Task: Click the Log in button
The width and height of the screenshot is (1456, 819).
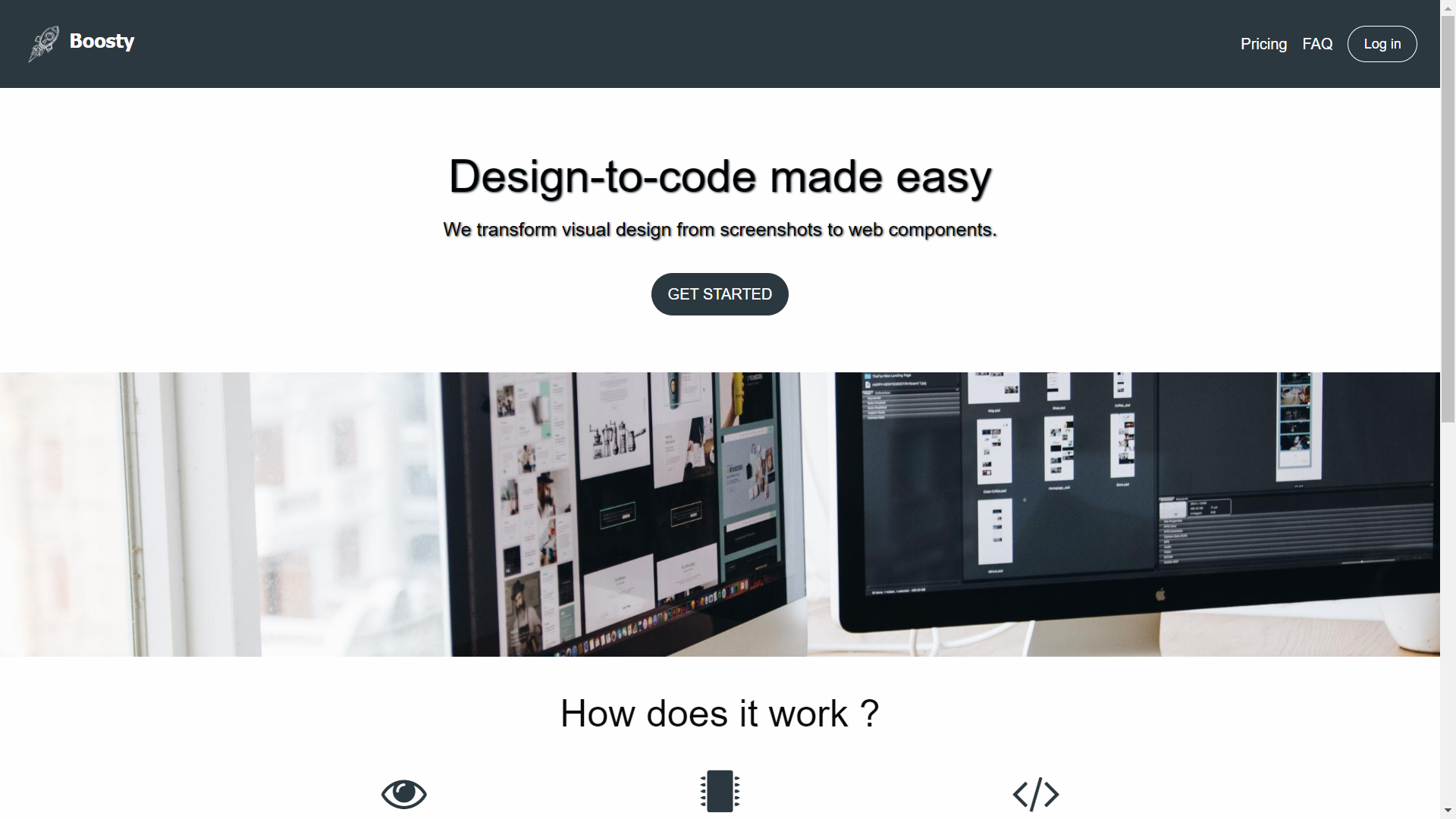Action: tap(1382, 44)
